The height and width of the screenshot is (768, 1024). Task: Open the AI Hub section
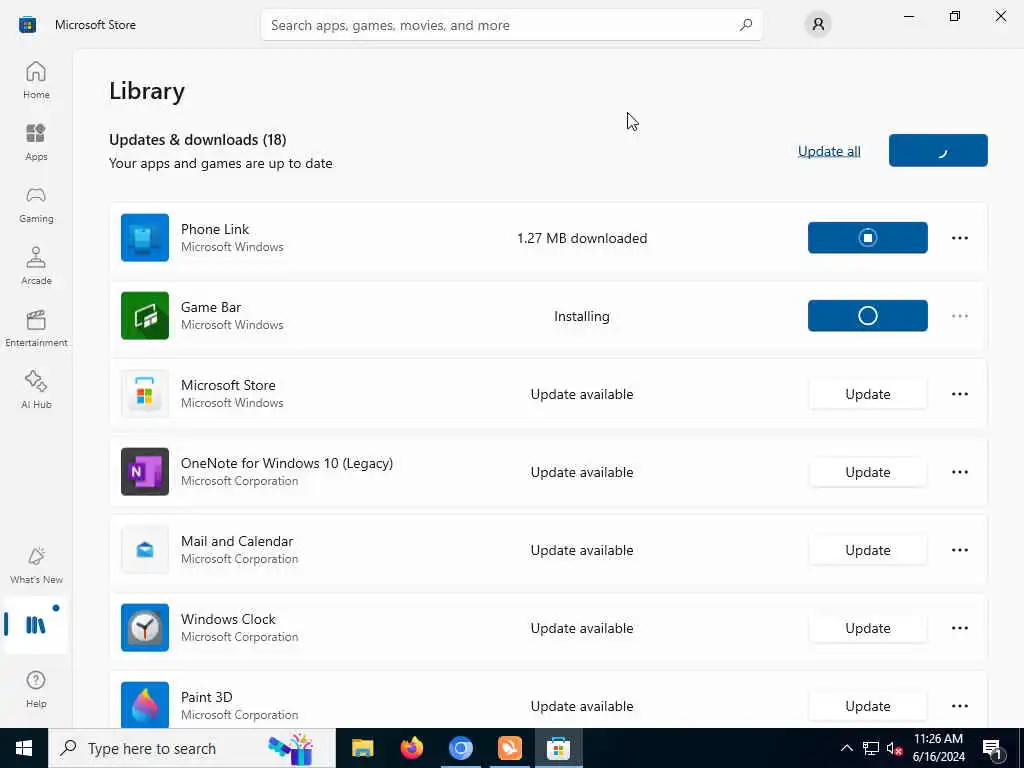36,391
